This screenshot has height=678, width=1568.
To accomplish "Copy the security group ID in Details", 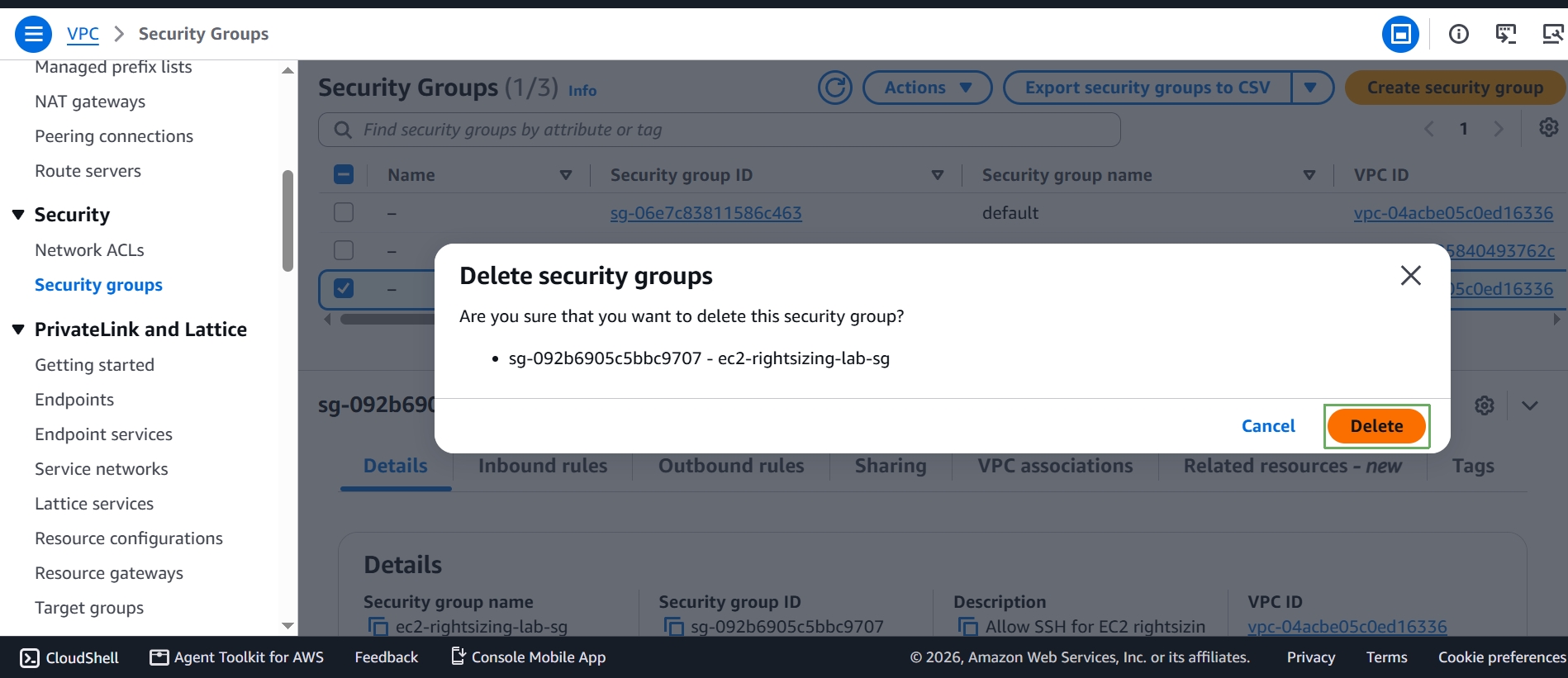I will coord(672,627).
